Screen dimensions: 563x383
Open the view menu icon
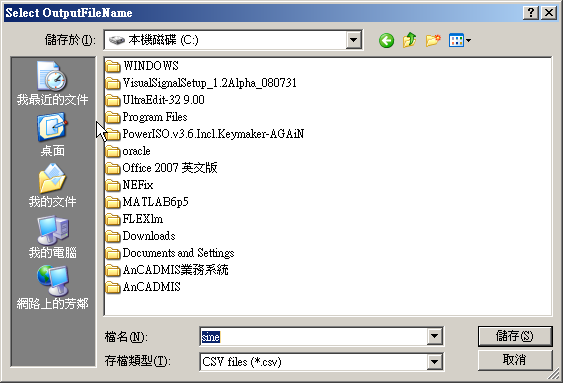460,40
